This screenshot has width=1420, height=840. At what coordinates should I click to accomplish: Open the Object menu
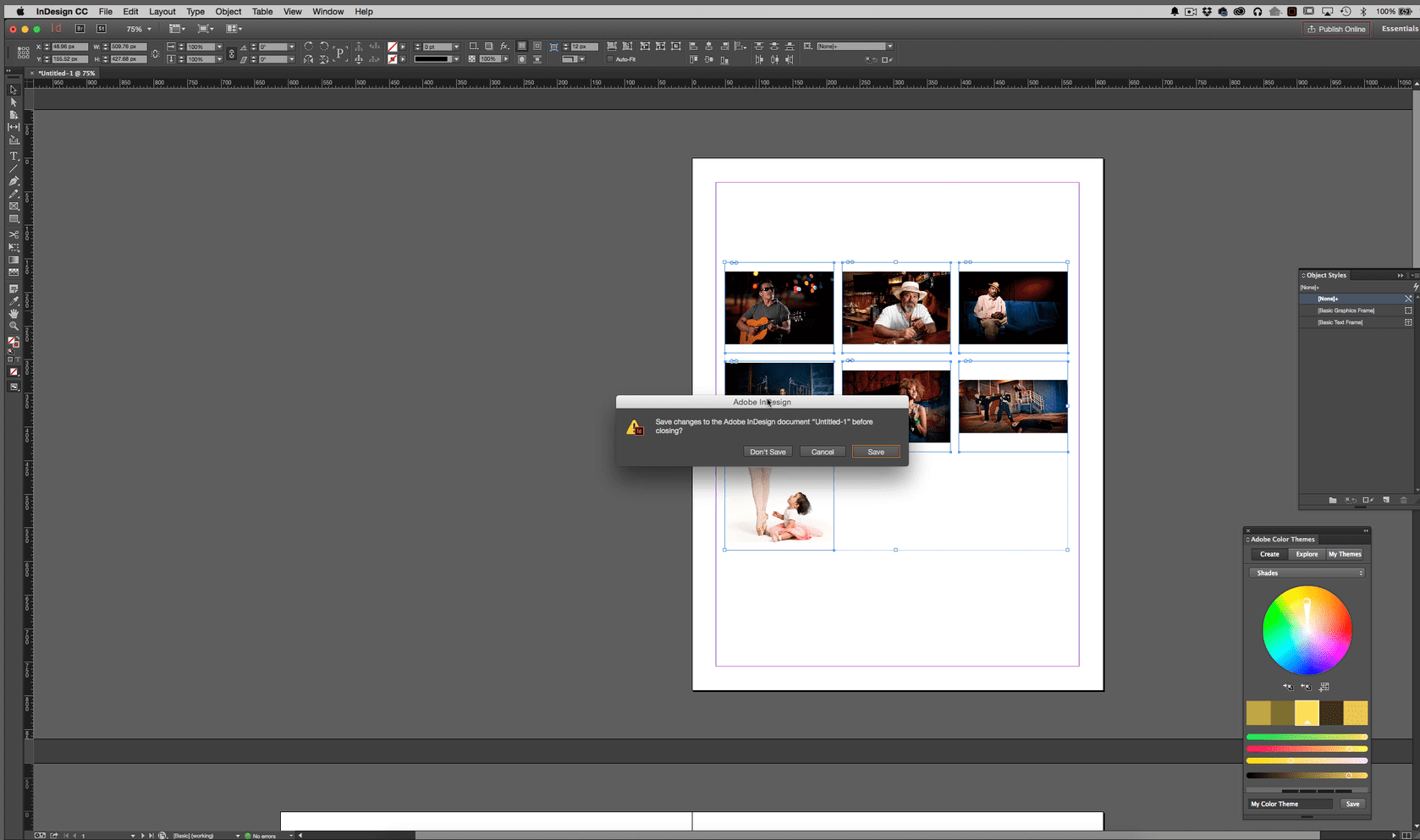[x=228, y=11]
